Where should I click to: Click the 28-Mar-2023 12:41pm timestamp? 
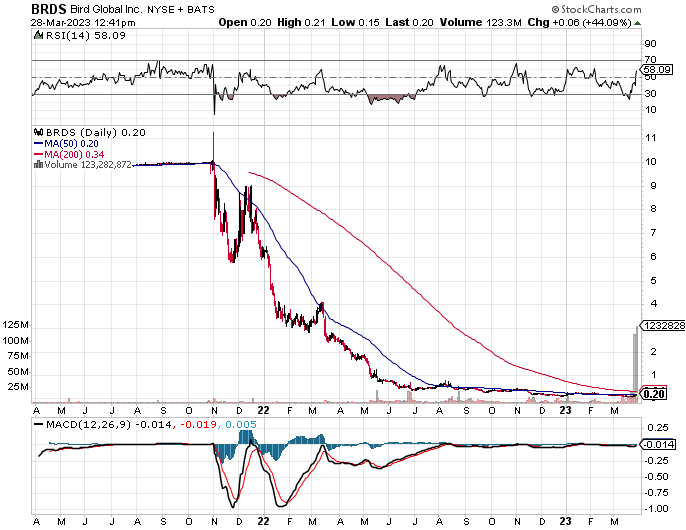(83, 22)
